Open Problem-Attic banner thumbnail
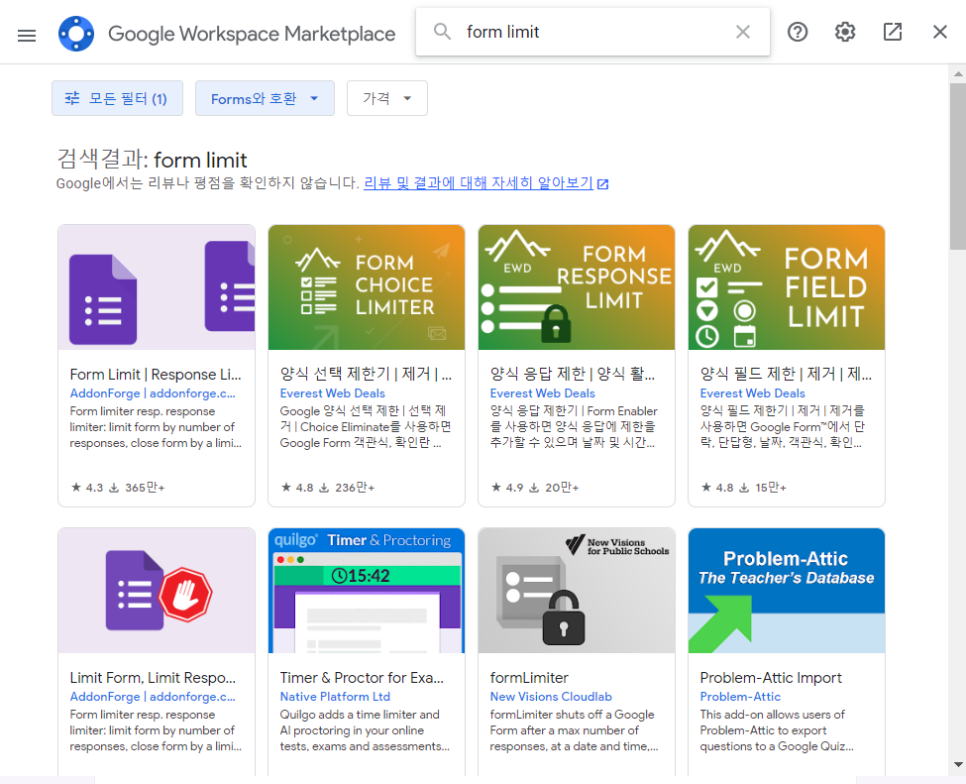 pos(787,591)
